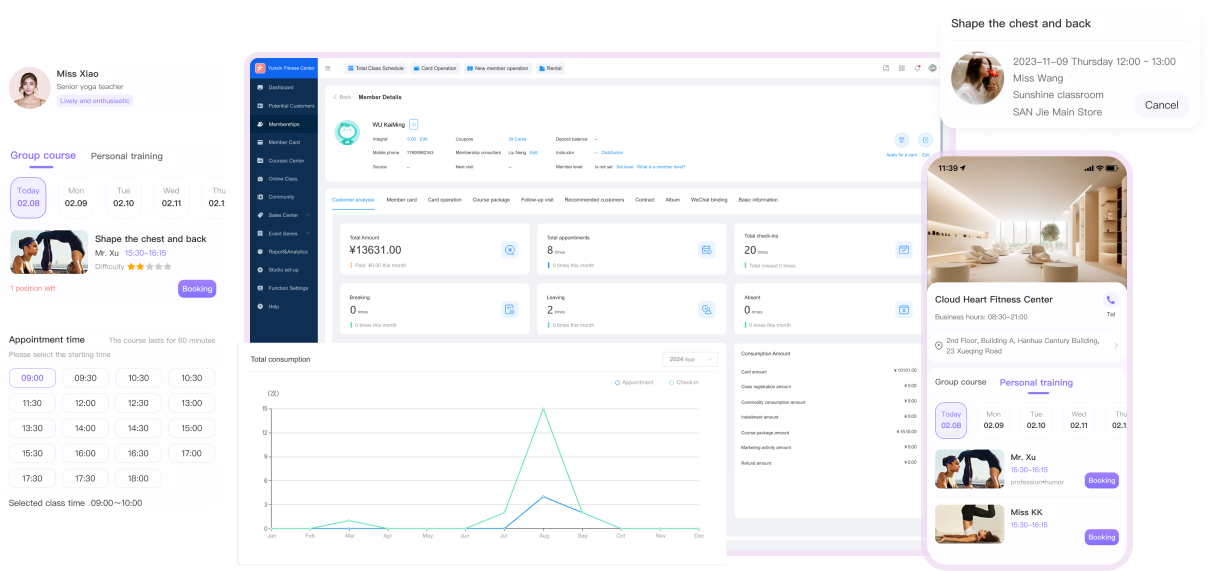
Task: Open the WeChat binding tab
Action: (709, 200)
